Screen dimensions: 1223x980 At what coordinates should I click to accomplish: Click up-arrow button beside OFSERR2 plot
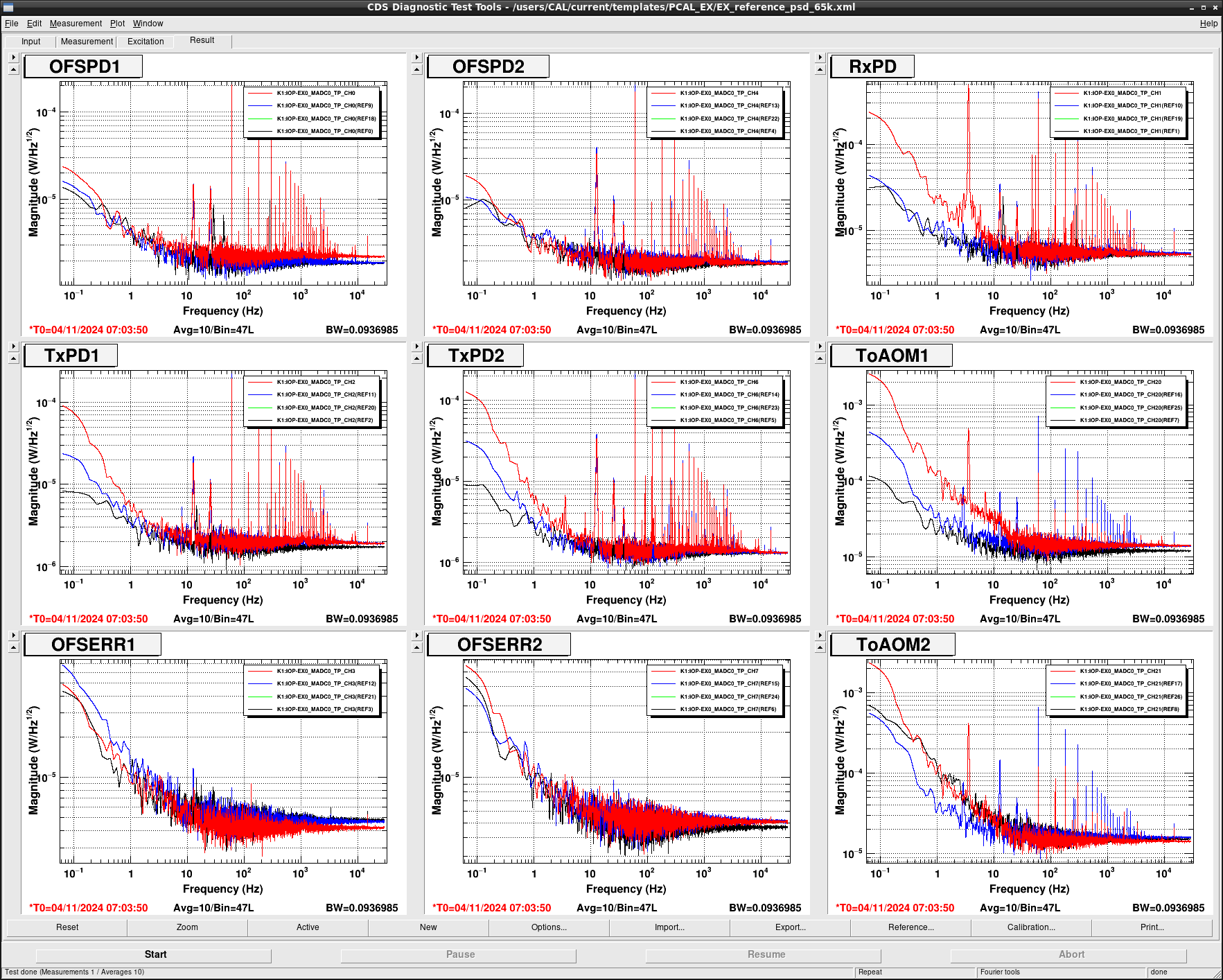pyautogui.click(x=416, y=647)
